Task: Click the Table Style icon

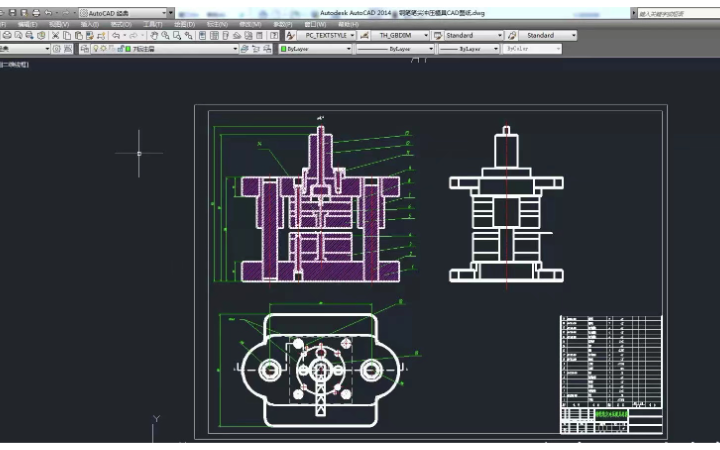Action: point(438,35)
